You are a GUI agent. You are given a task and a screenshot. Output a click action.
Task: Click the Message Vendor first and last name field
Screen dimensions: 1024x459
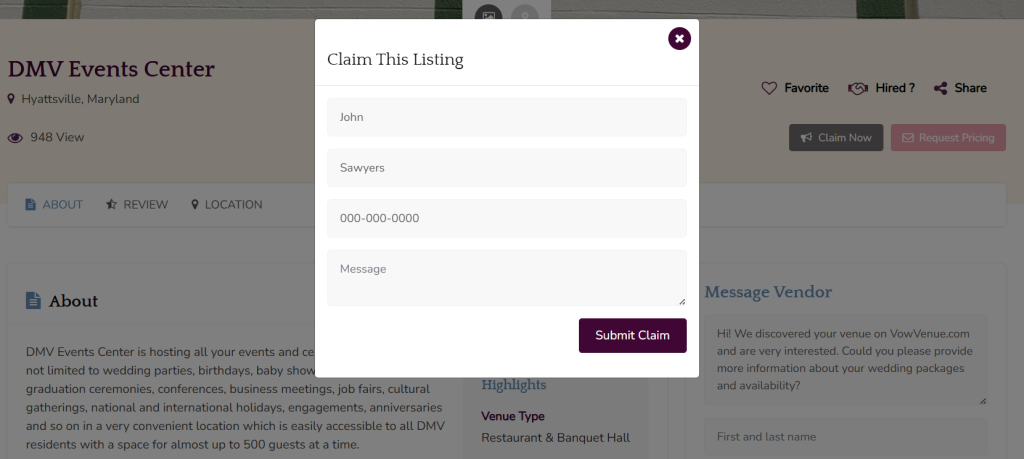click(x=845, y=437)
